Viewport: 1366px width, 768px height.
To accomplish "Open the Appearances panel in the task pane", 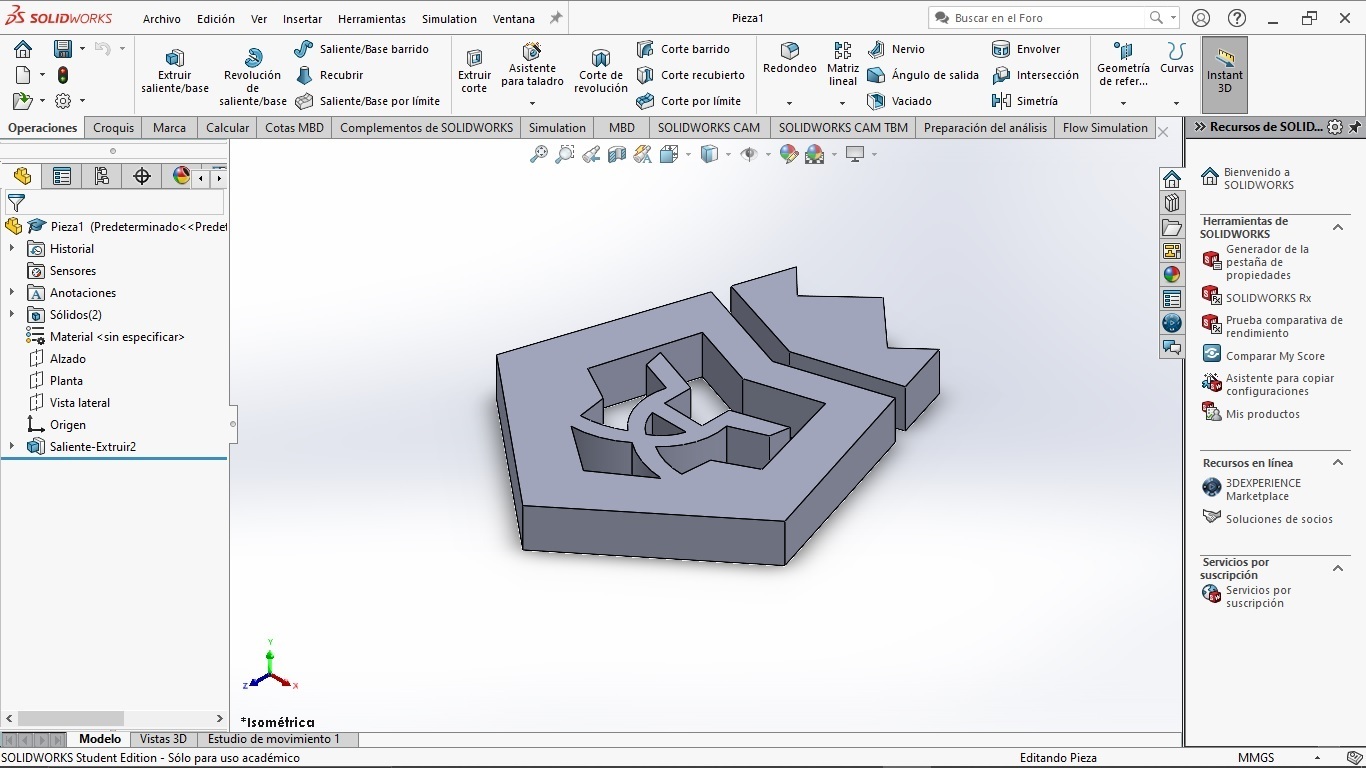I will click(x=1172, y=274).
